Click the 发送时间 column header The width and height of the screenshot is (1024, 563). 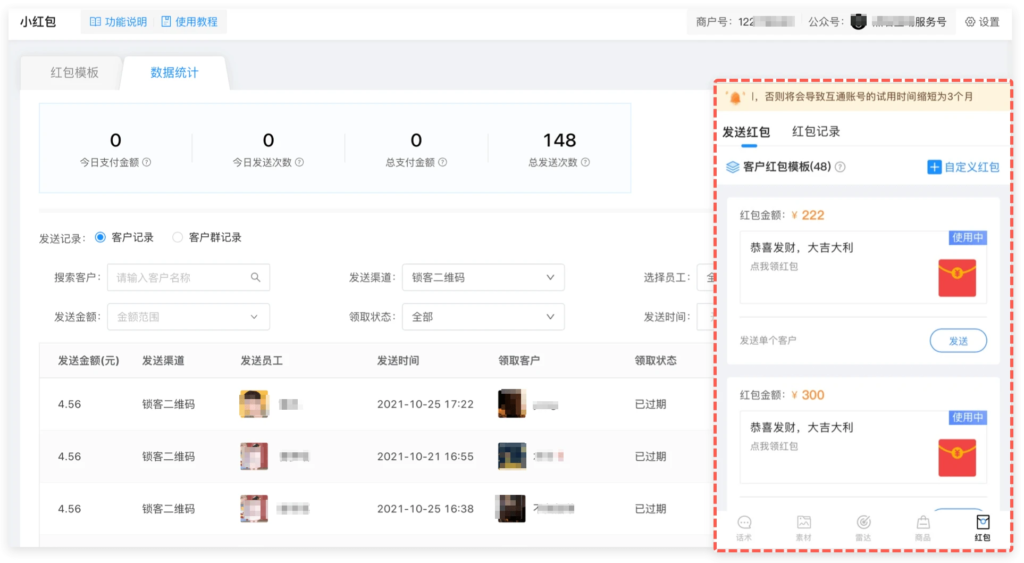click(398, 361)
